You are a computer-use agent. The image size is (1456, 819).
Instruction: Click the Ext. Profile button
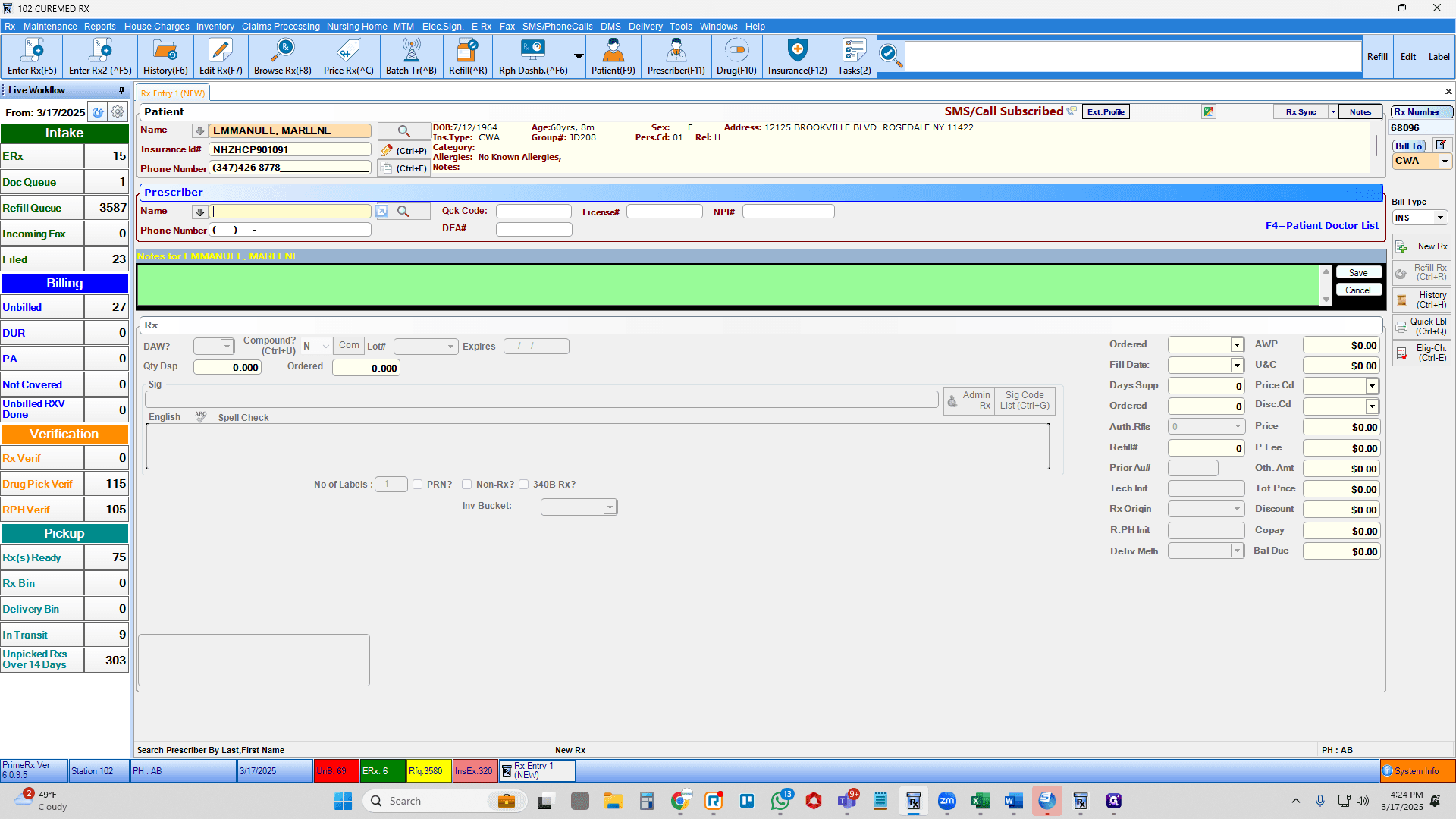tap(1106, 112)
